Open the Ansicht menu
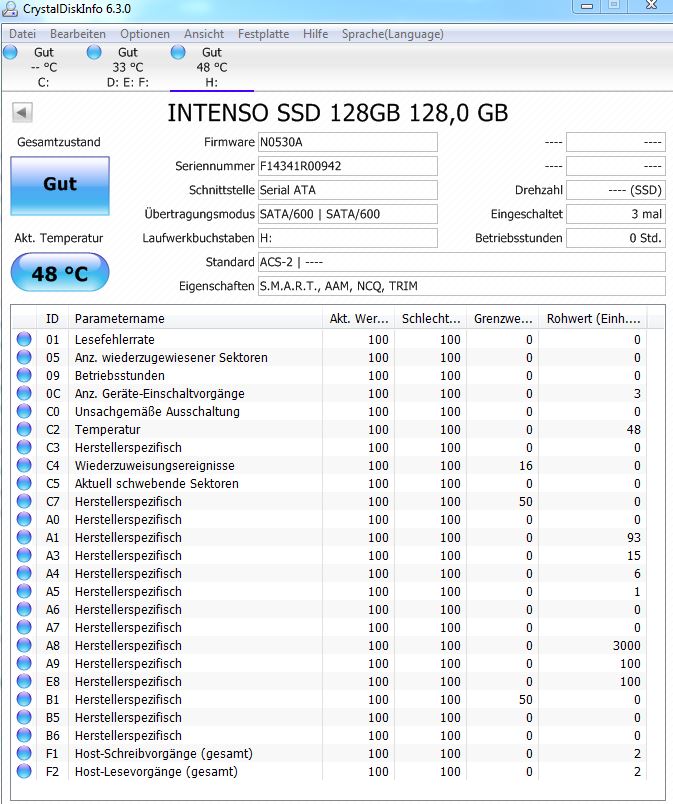Viewport: 673px width, 804px height. tap(204, 34)
